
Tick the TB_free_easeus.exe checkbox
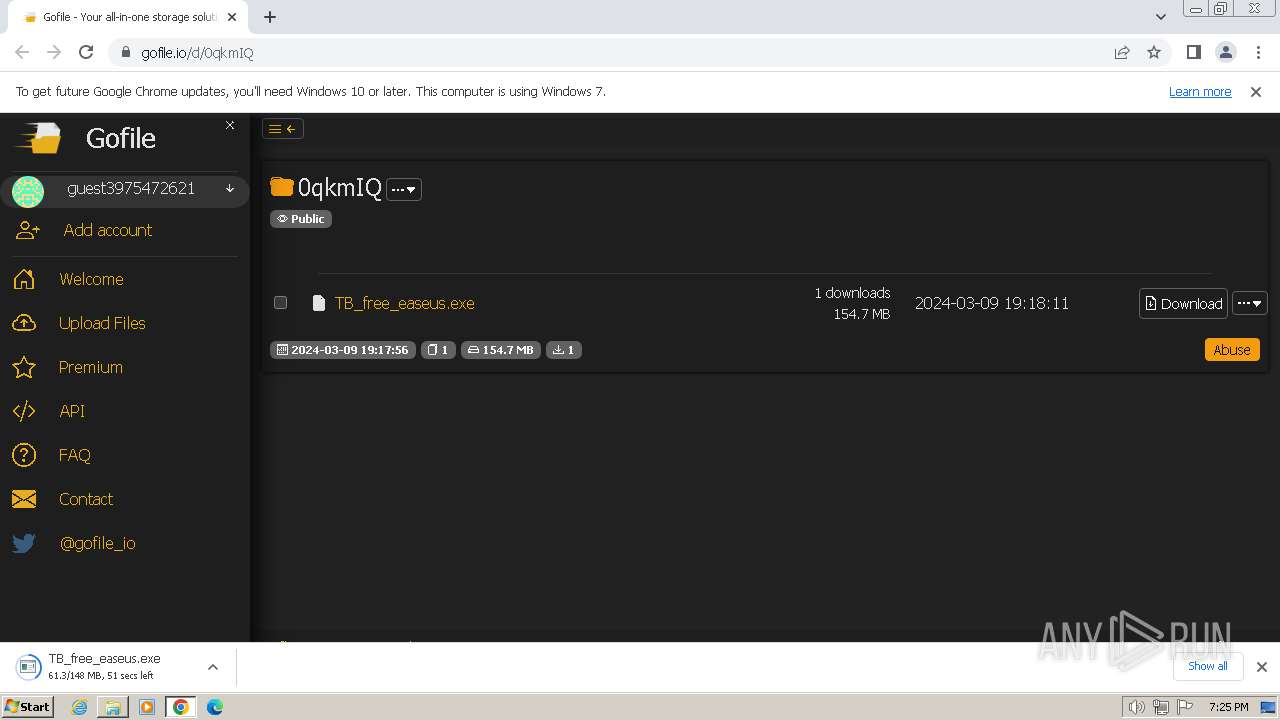[280, 302]
